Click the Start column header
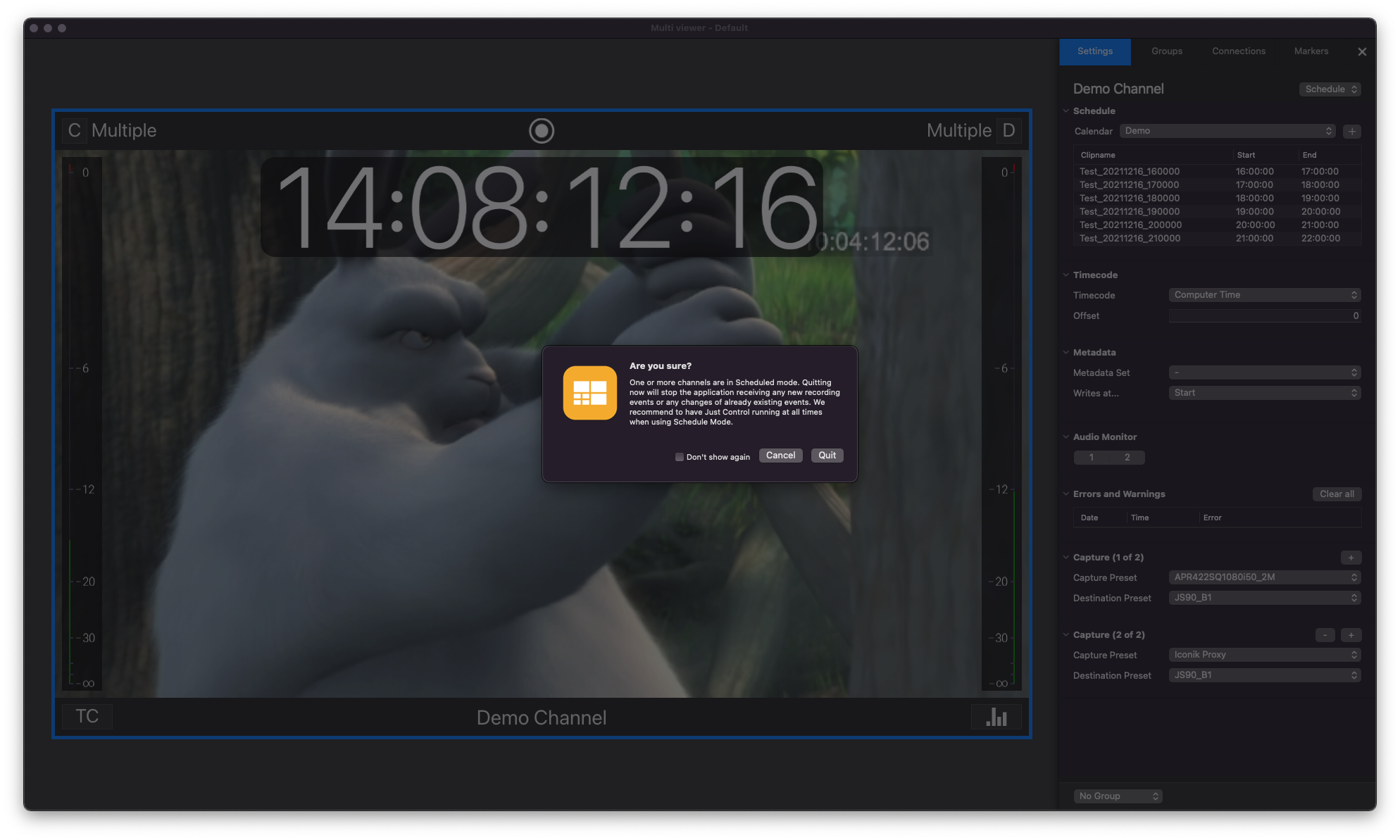Viewport: 1400px width, 840px height. coord(1265,156)
